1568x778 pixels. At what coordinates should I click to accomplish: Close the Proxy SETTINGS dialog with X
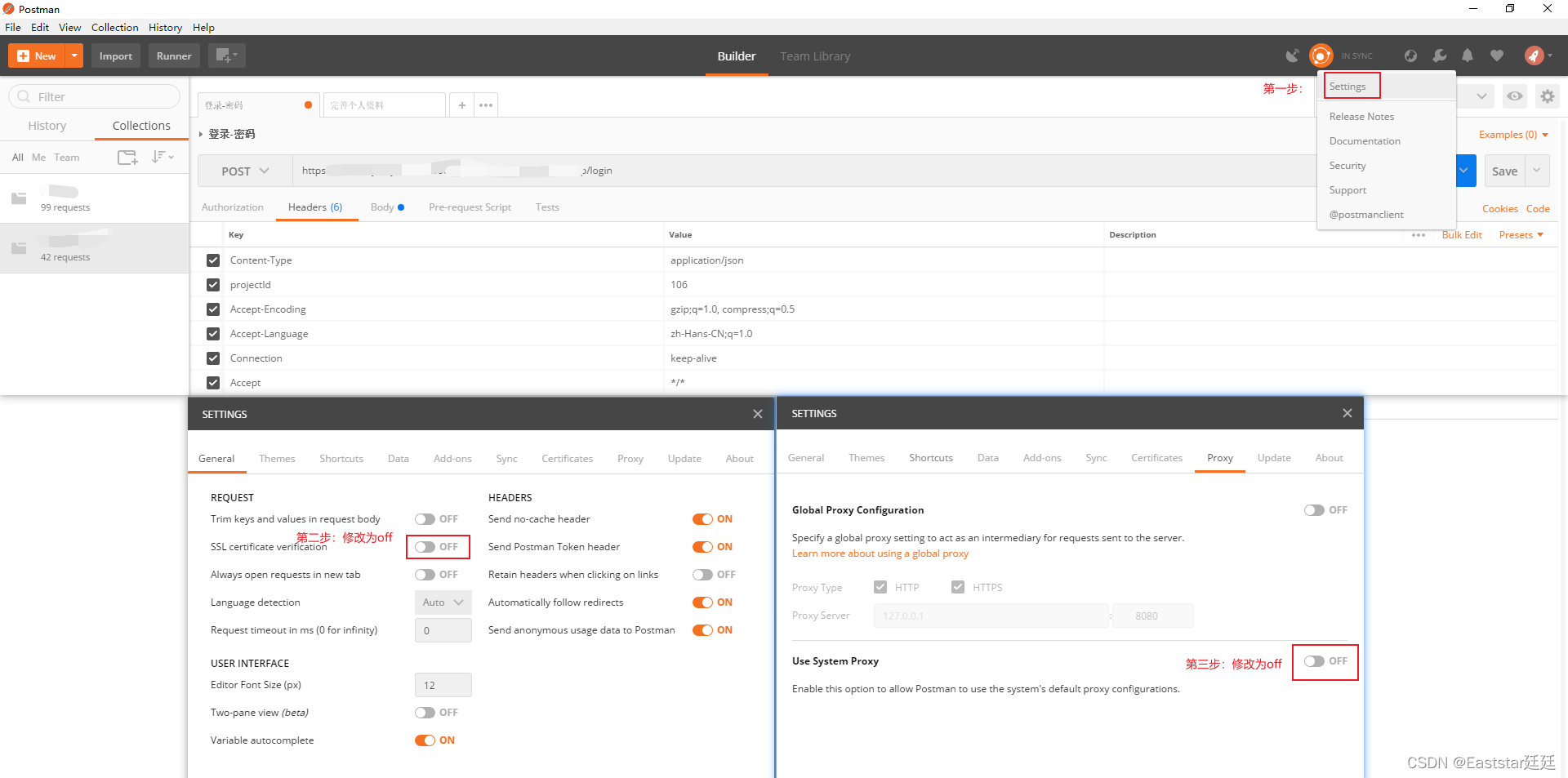[1347, 413]
